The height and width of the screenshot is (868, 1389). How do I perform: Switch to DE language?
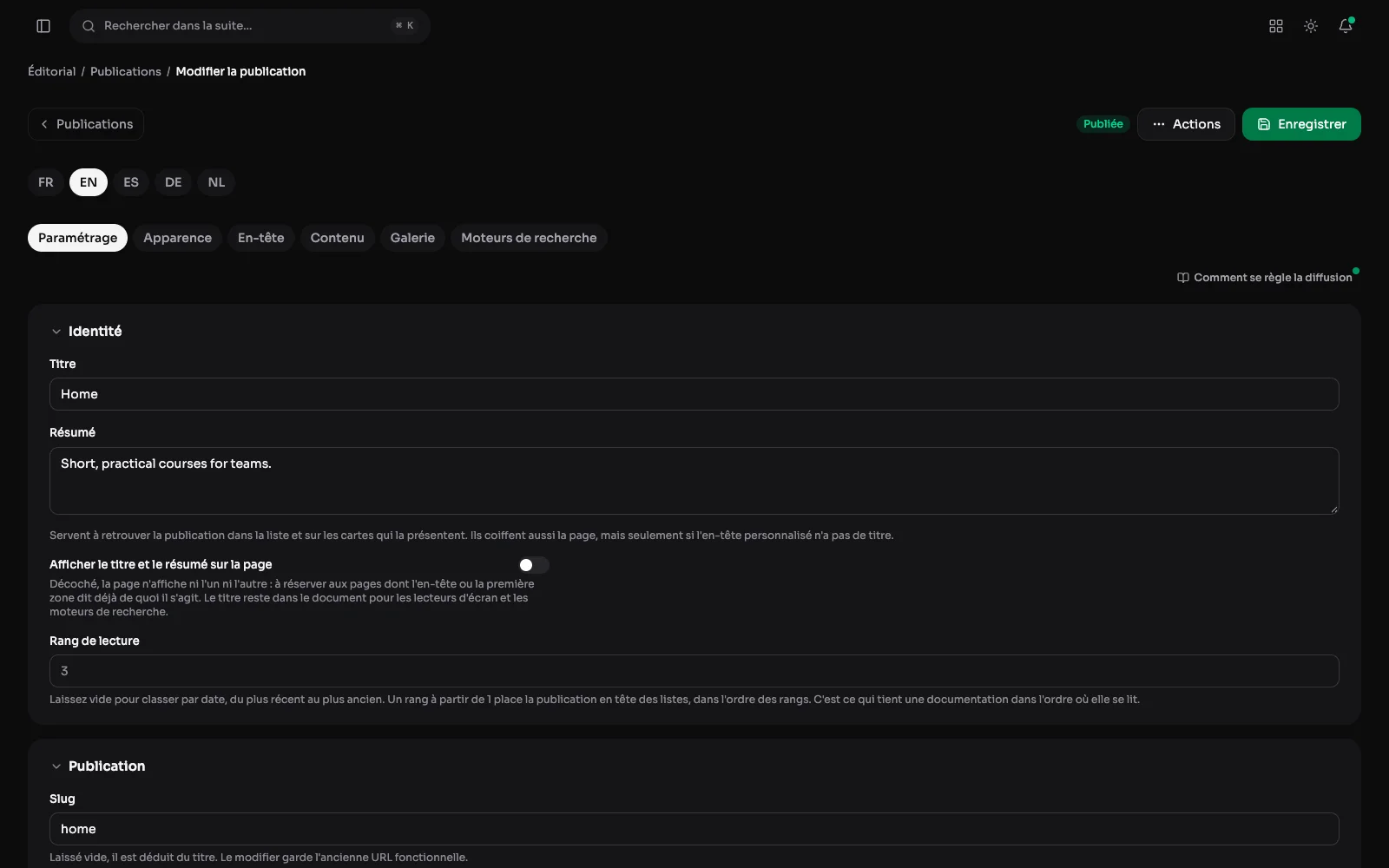coord(174,182)
